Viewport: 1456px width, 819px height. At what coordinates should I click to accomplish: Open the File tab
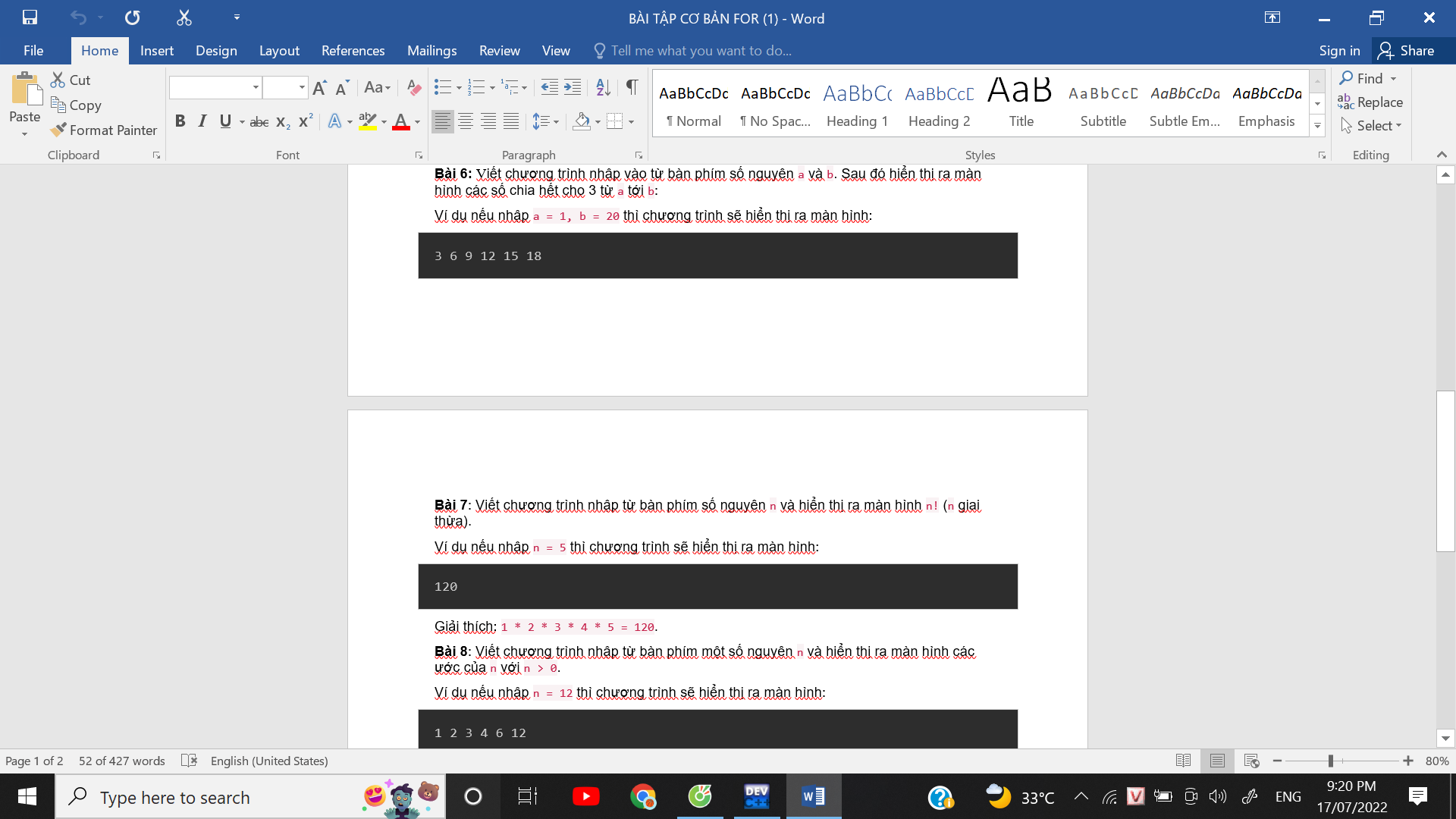(x=33, y=51)
